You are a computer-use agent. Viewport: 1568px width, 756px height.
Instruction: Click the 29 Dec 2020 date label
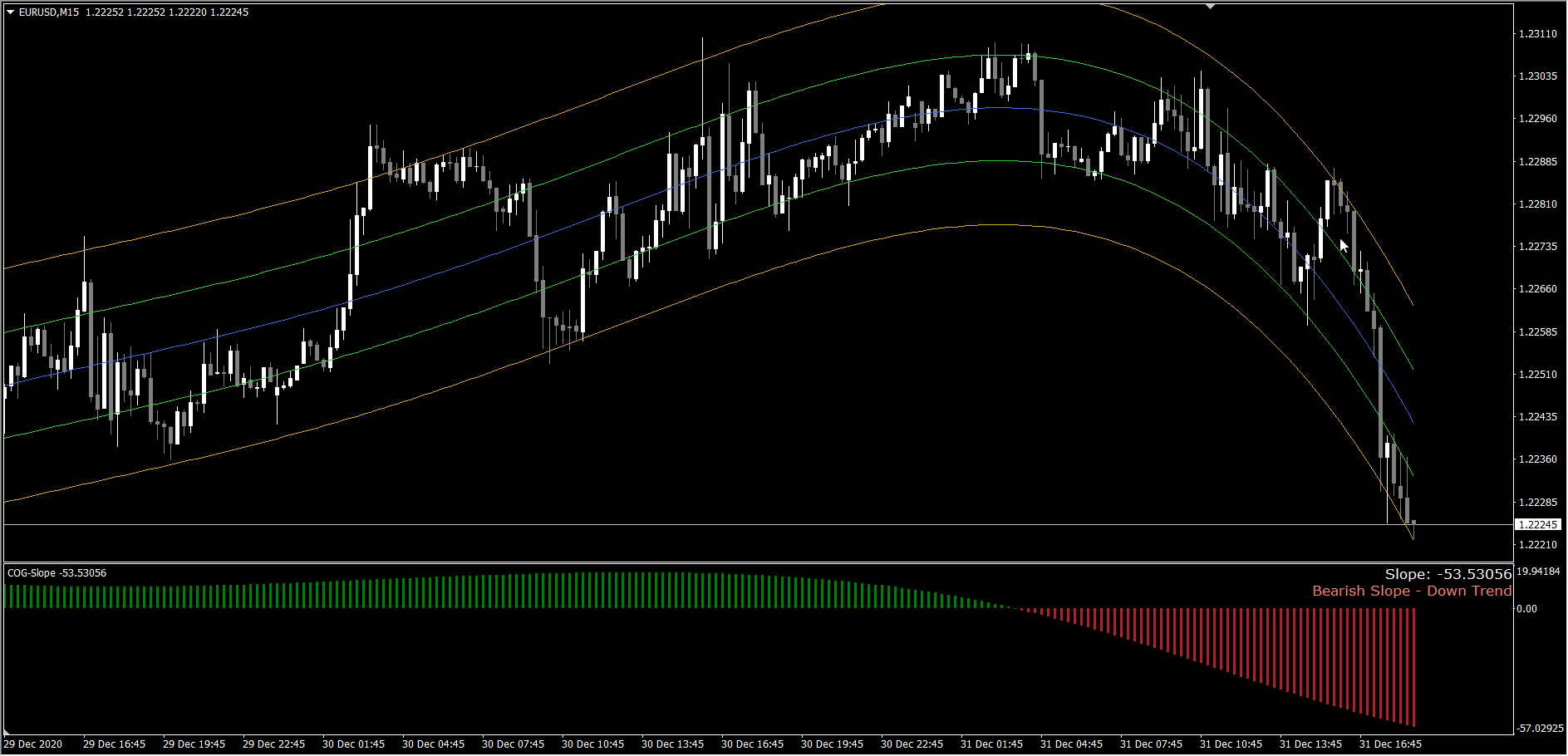tap(33, 744)
